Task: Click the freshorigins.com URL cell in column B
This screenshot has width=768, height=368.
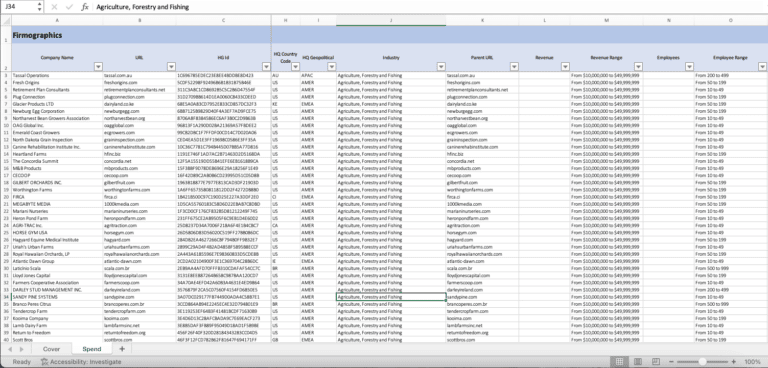Action: (140, 83)
